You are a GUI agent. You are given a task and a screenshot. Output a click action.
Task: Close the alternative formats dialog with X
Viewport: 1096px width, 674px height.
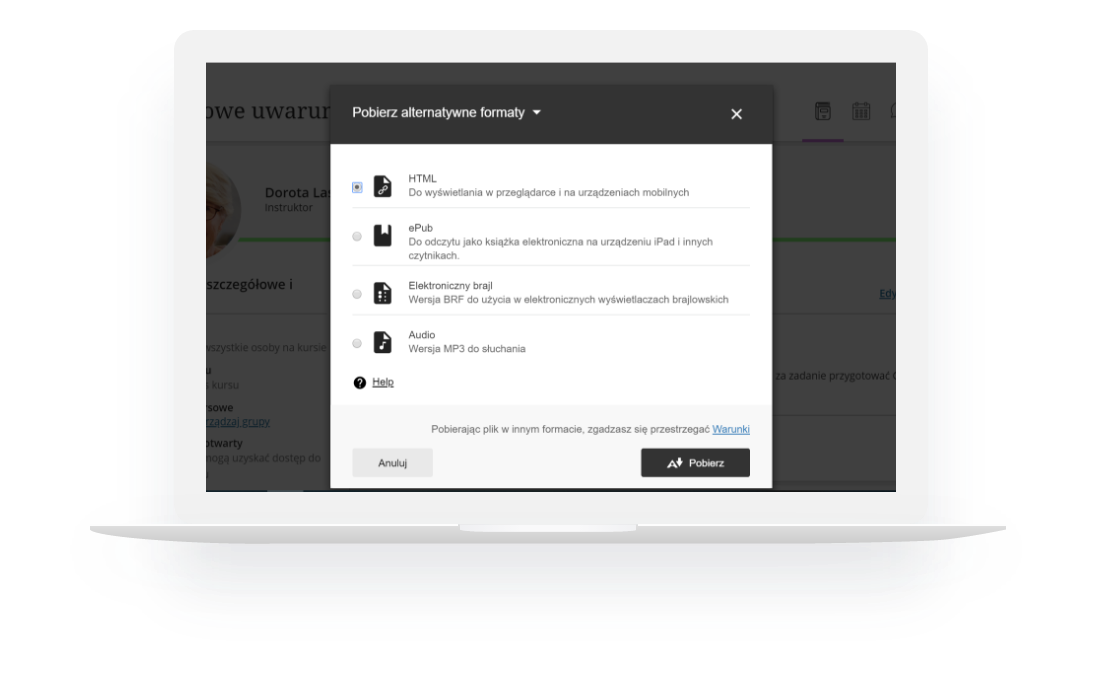pos(736,114)
